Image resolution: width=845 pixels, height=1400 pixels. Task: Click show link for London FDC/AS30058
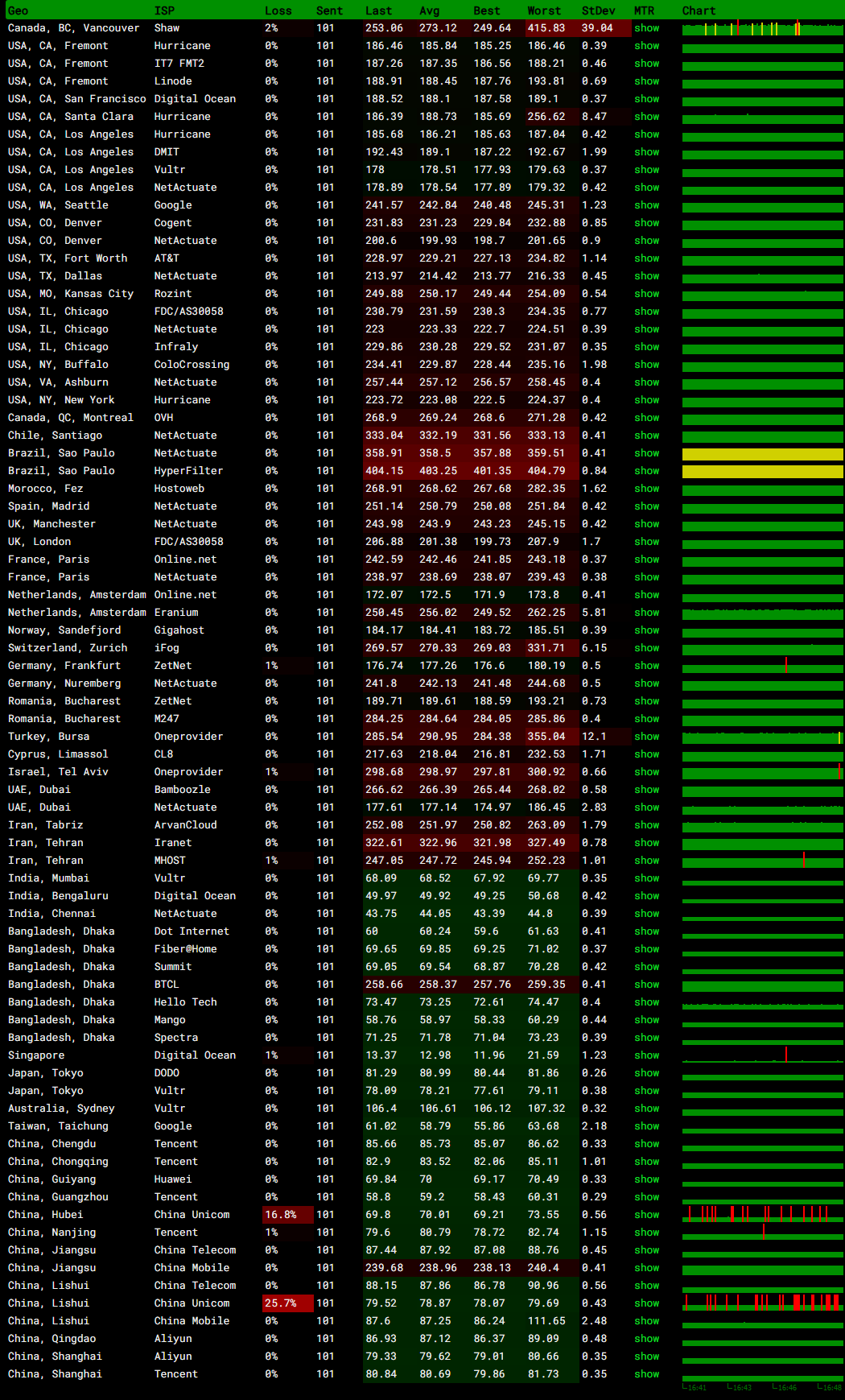click(646, 542)
